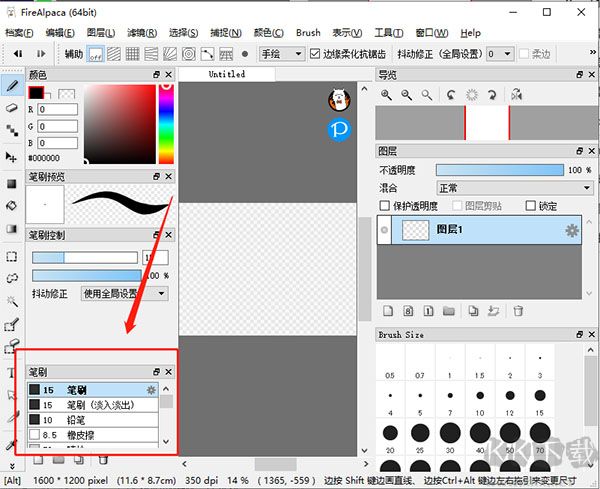Select the Brush pen tool in left toolbar

pyautogui.click(x=12, y=85)
